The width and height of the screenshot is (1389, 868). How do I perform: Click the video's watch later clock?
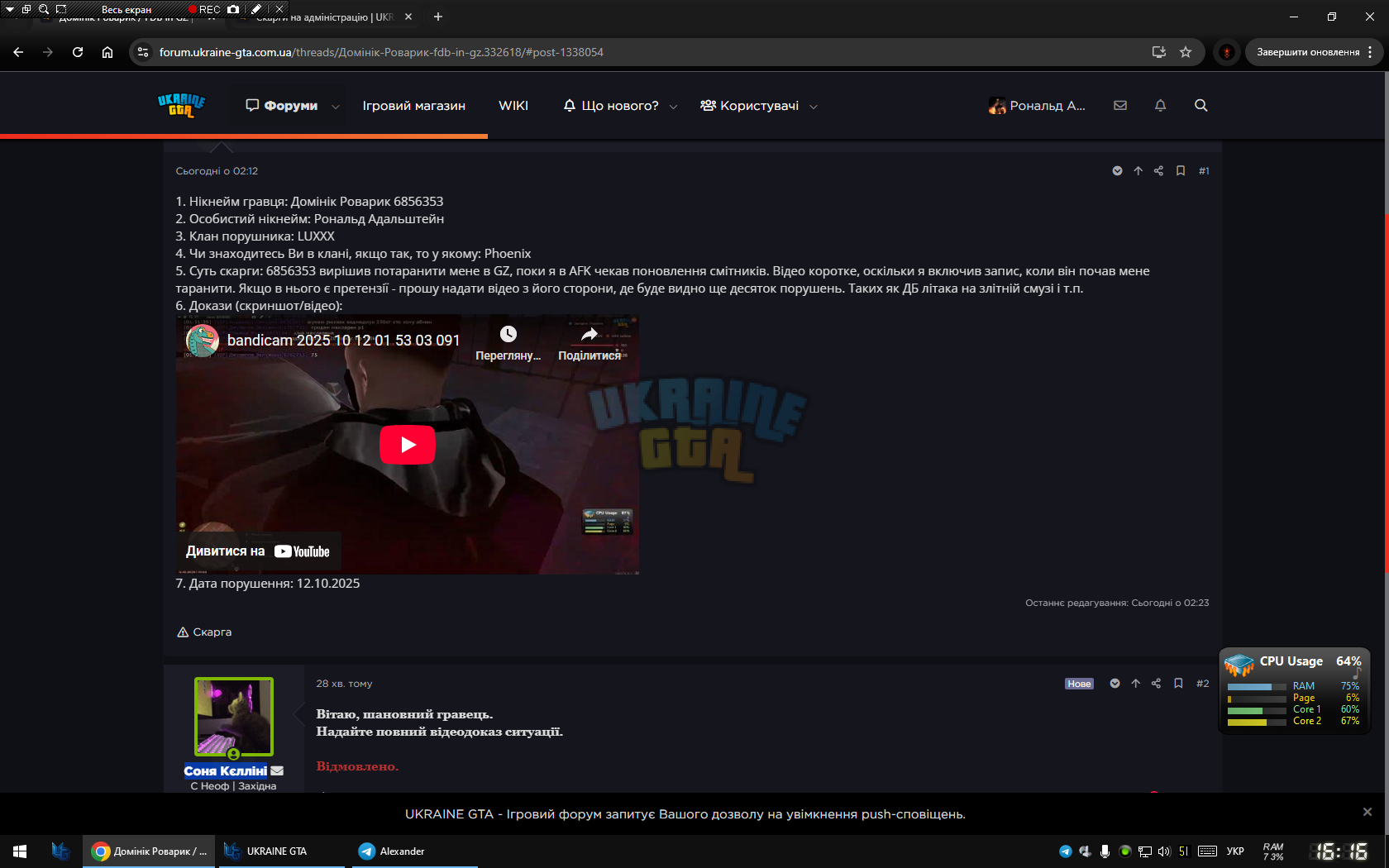point(508,334)
